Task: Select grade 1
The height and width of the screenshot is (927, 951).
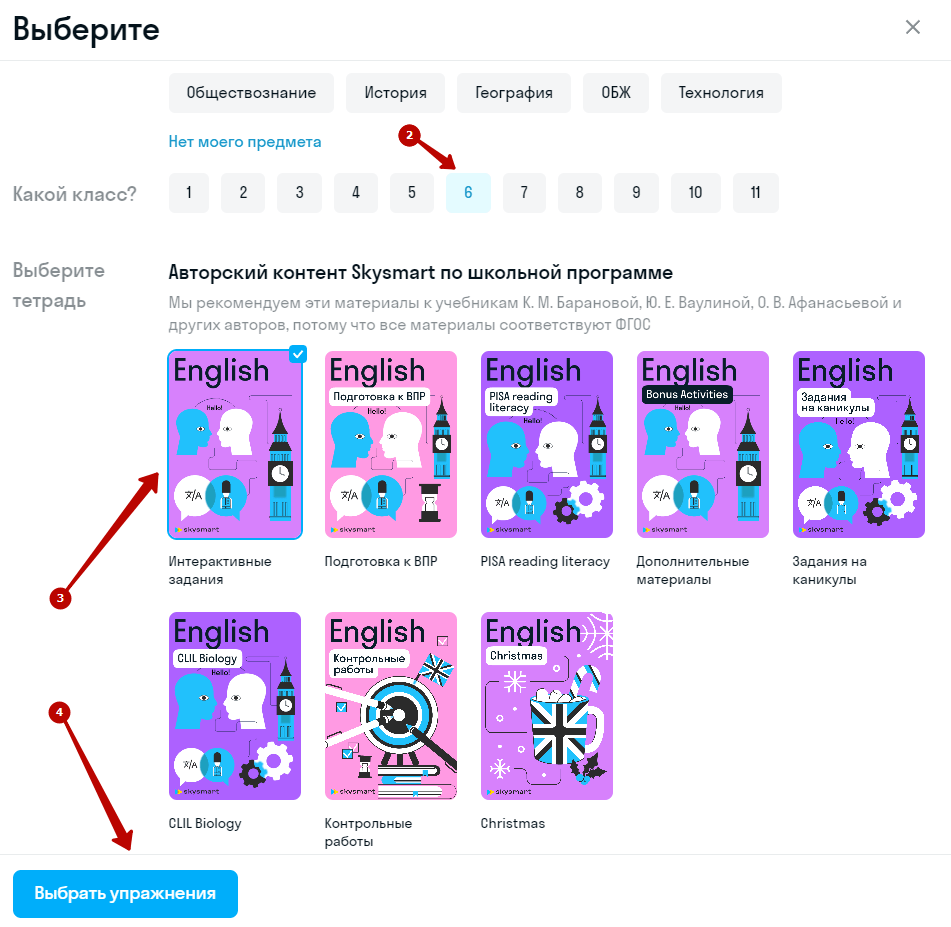Action: click(x=188, y=193)
